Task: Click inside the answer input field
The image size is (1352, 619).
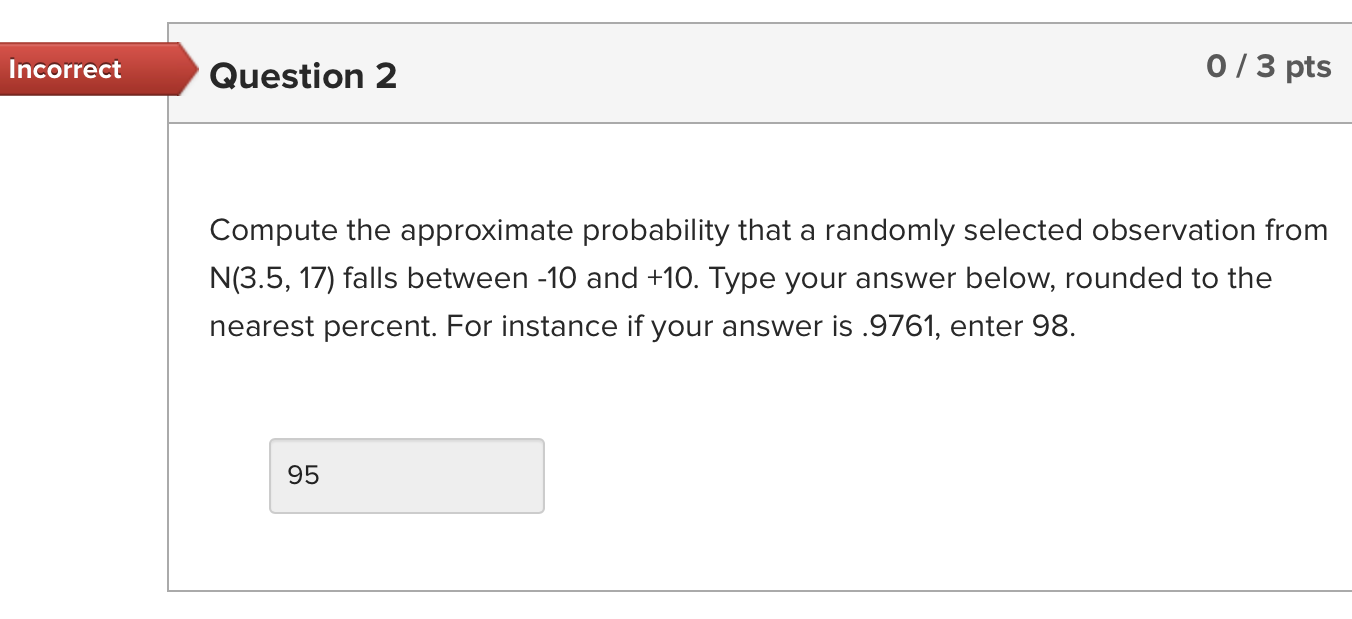Action: [405, 476]
